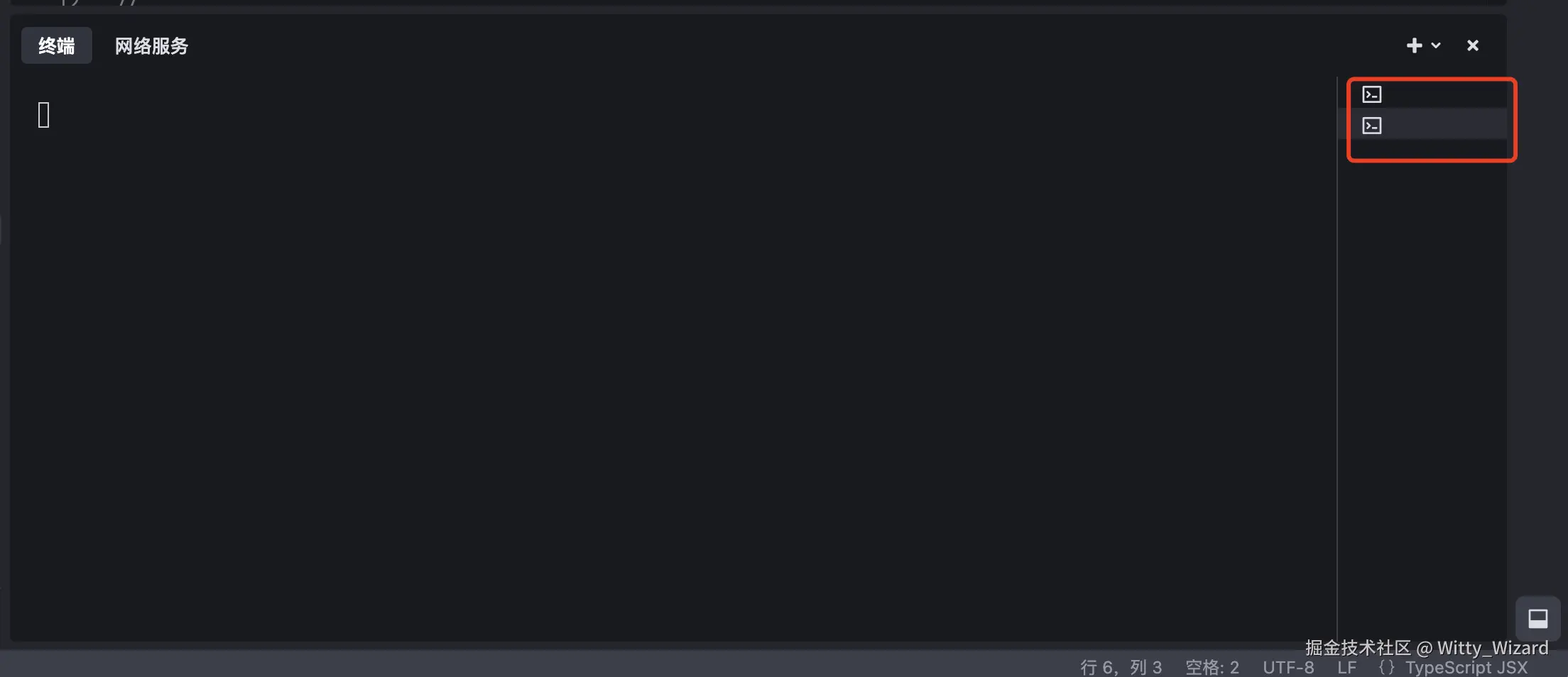
Task: Change the UTF-8 file encoding
Action: pos(1288,668)
